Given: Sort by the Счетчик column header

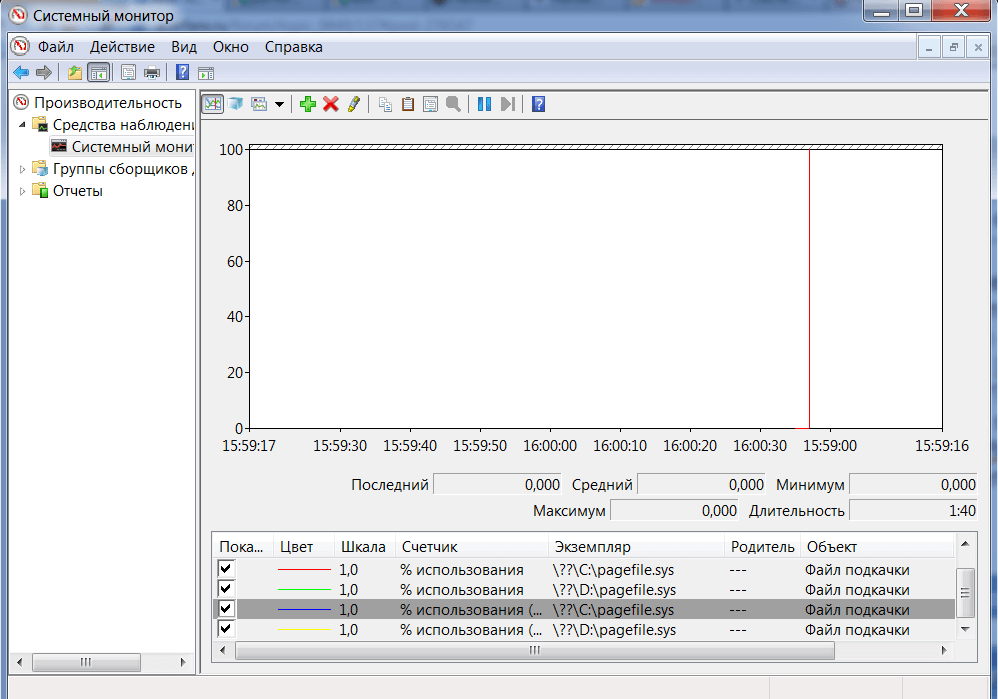Looking at the screenshot, I should (x=429, y=547).
